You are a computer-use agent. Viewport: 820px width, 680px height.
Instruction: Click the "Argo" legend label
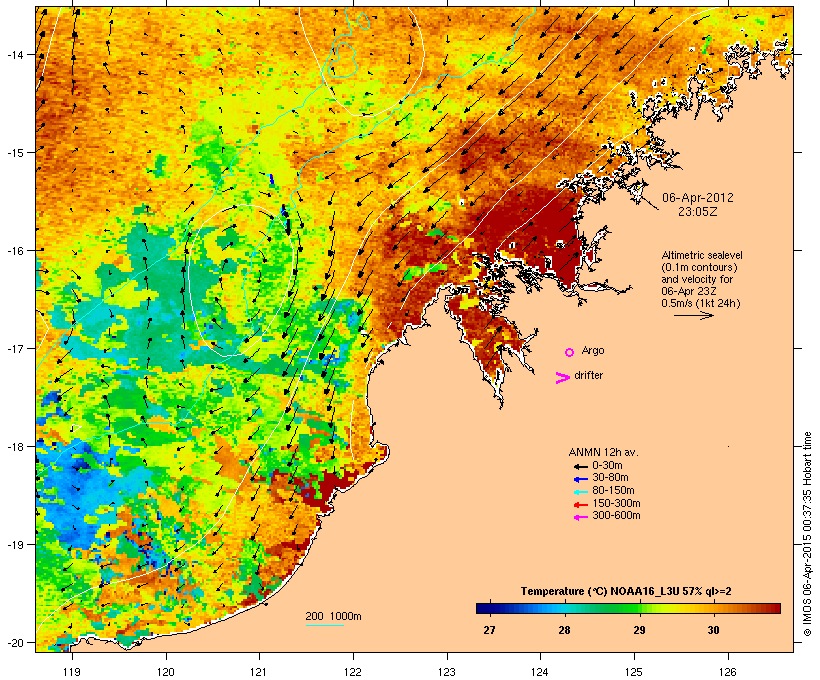(x=593, y=350)
